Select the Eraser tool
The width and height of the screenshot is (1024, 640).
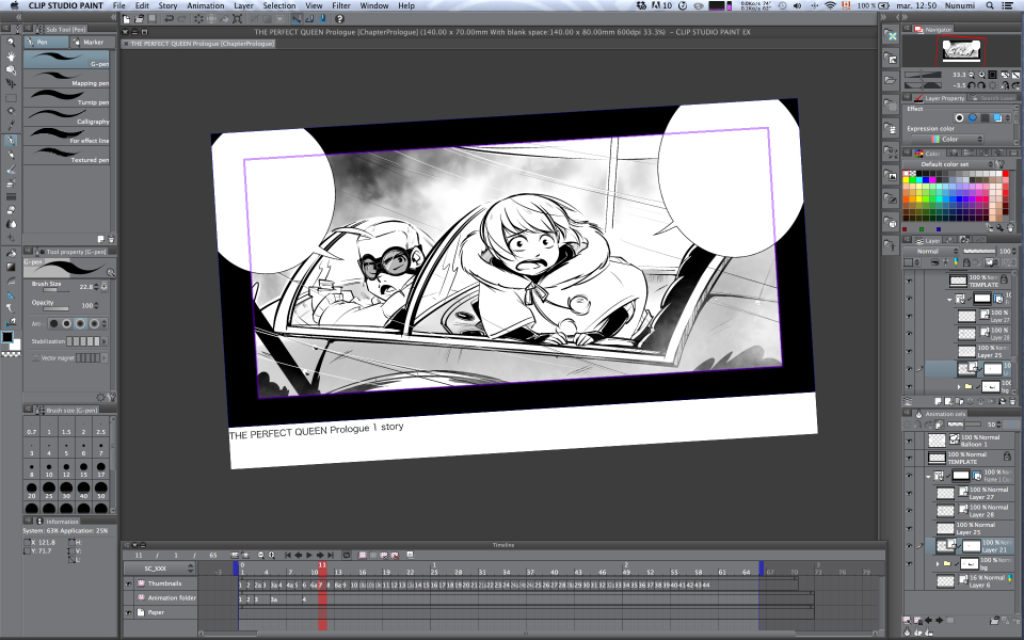pos(10,210)
